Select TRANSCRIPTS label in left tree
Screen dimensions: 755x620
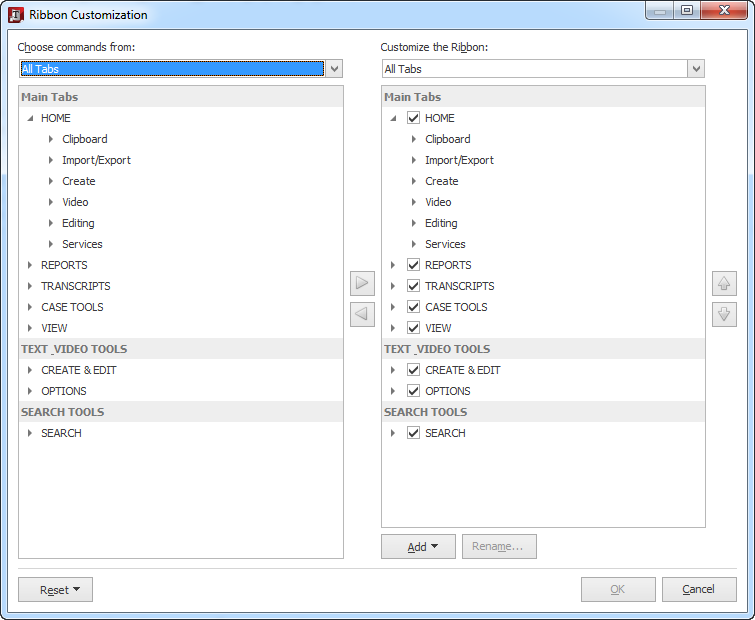tap(76, 286)
